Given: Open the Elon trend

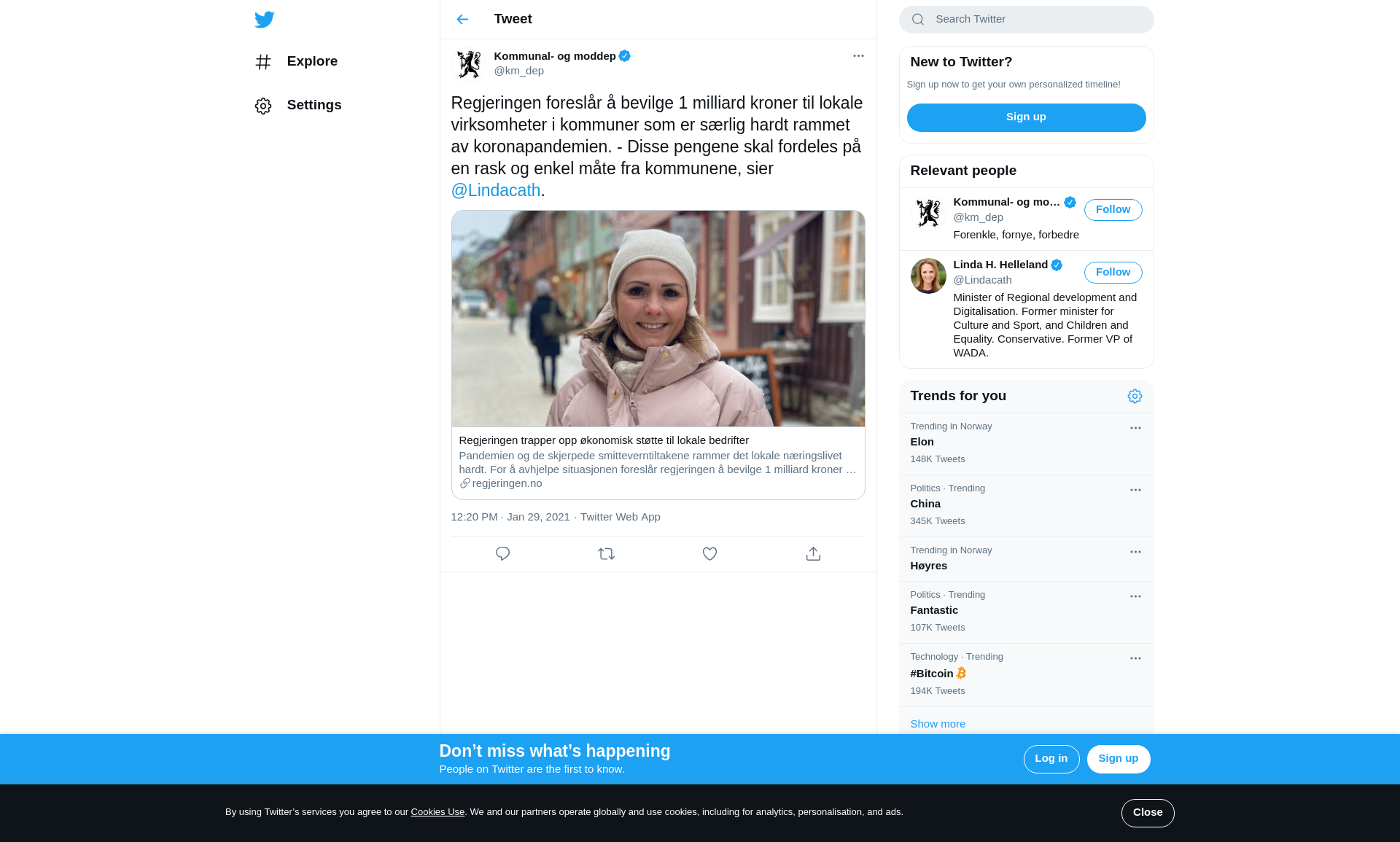Looking at the screenshot, I should pyautogui.click(x=1026, y=444).
